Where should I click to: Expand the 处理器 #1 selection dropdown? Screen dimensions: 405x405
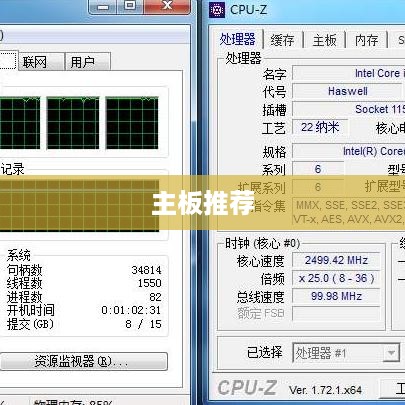point(391,353)
